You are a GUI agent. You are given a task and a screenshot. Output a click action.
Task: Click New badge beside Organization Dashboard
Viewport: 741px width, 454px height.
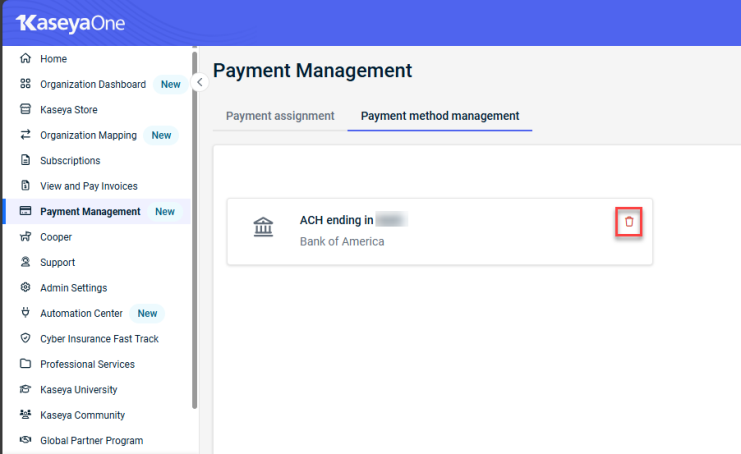point(171,84)
